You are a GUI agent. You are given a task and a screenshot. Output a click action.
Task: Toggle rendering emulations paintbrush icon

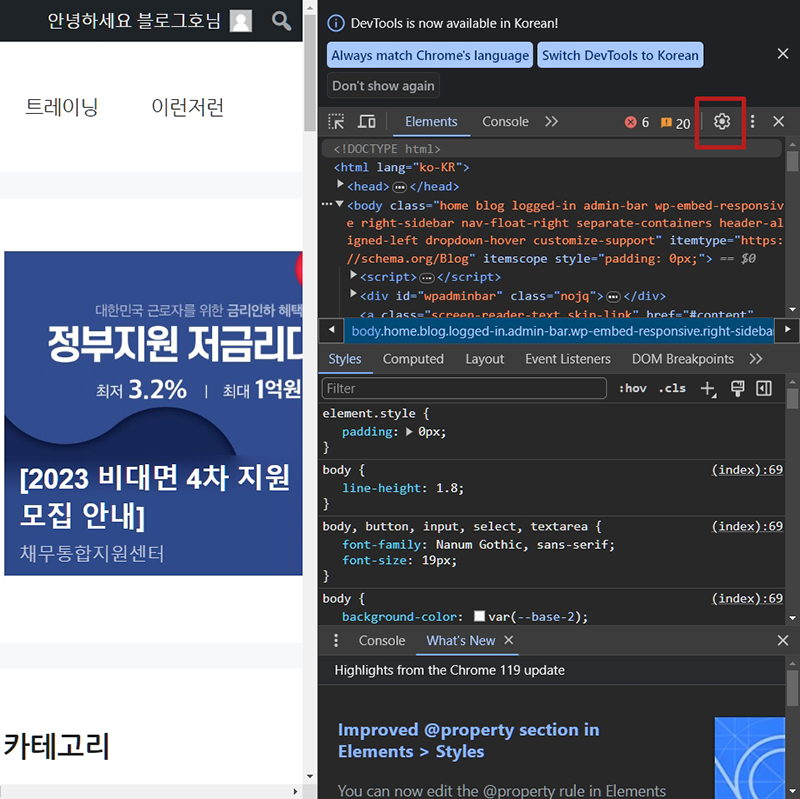pyautogui.click(x=737, y=388)
